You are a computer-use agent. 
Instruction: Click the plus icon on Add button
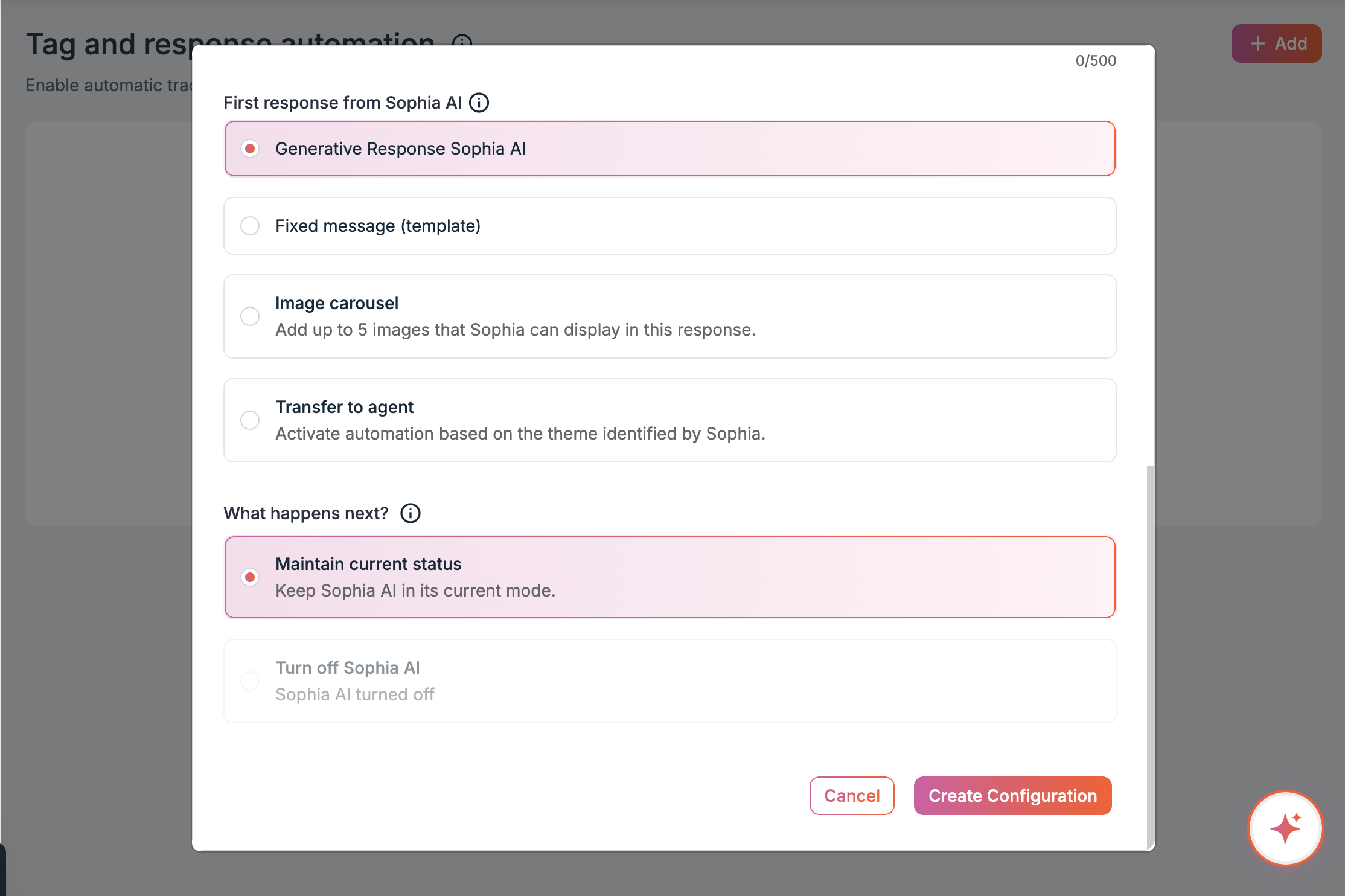tap(1257, 43)
